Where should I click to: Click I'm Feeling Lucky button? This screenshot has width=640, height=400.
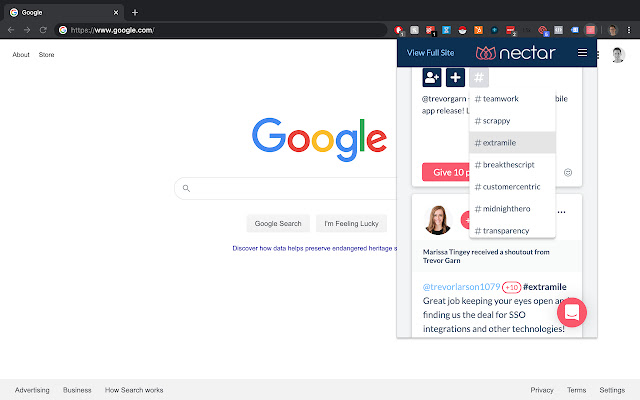point(351,224)
